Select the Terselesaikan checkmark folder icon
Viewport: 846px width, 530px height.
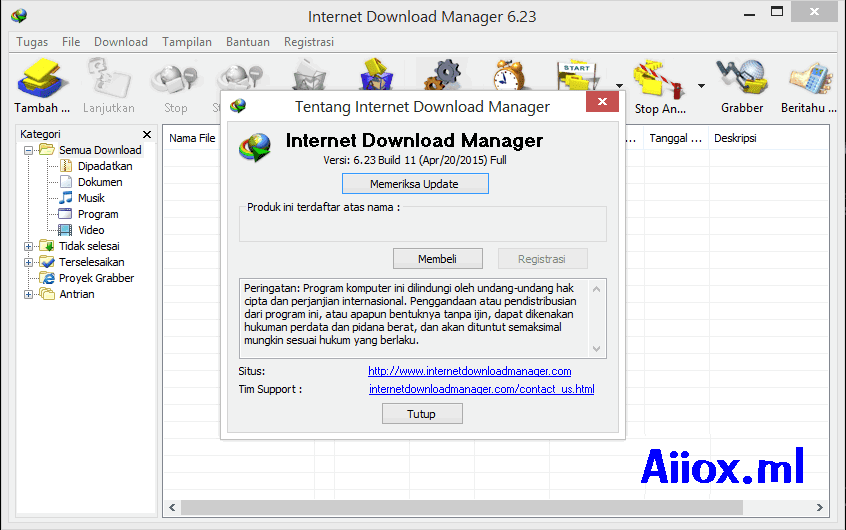click(x=47, y=262)
